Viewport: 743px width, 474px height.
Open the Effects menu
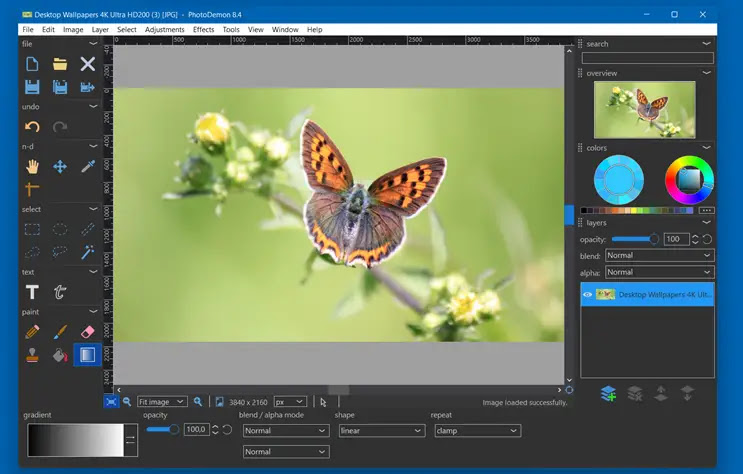point(203,30)
